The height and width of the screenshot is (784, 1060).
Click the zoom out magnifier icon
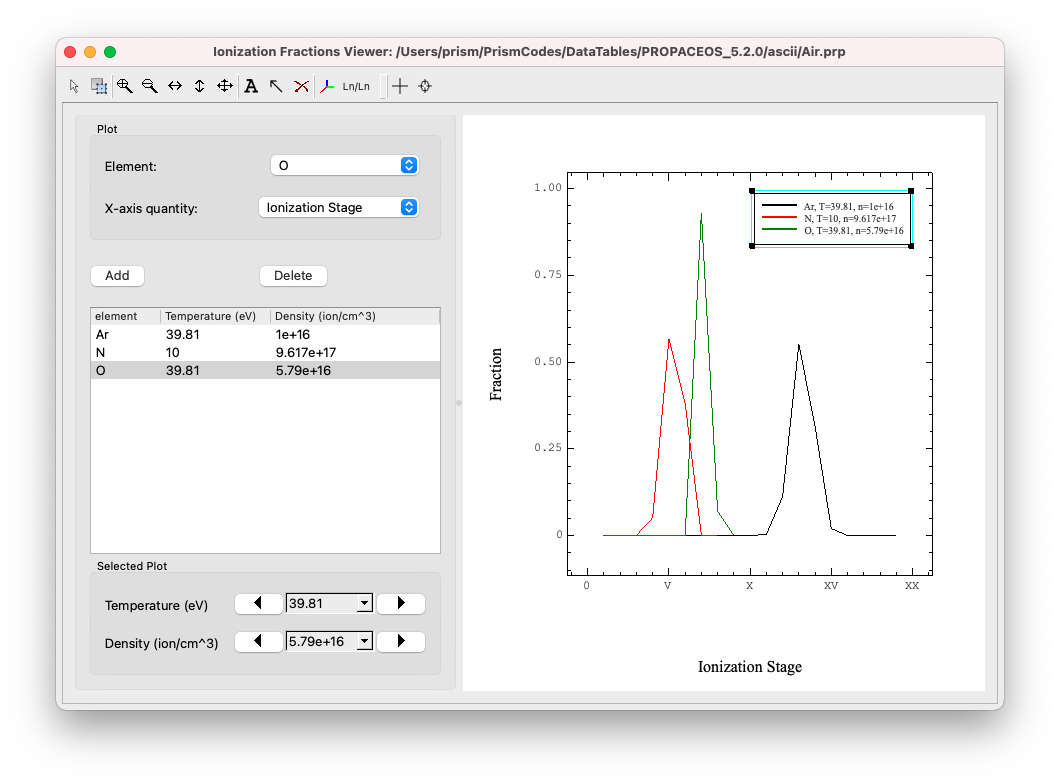click(149, 86)
